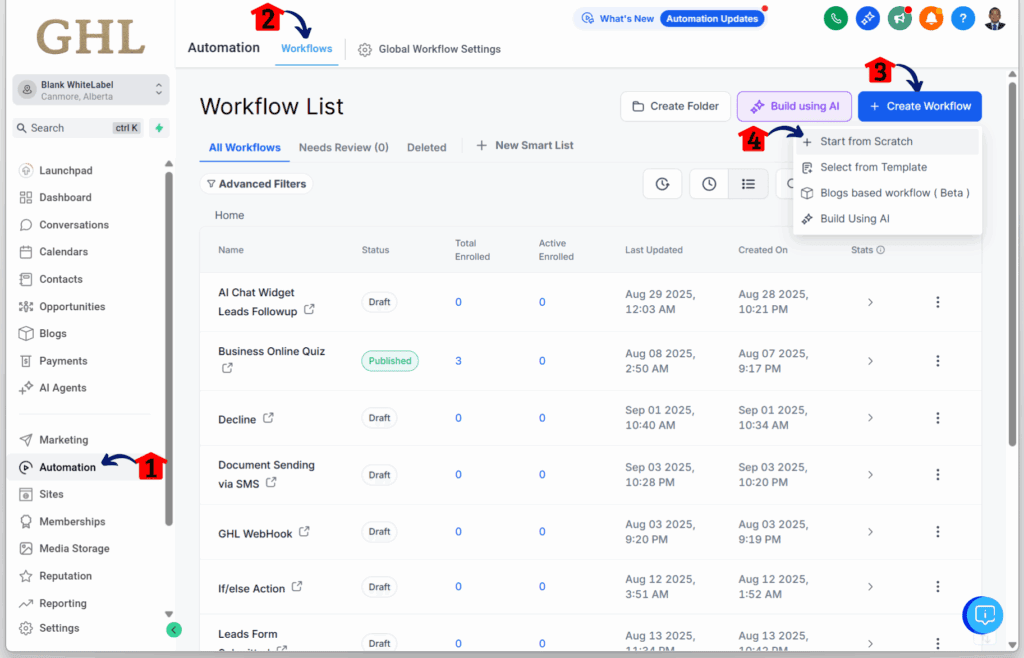Open more options for AI Chat Widget Leads Followup

coord(938,302)
